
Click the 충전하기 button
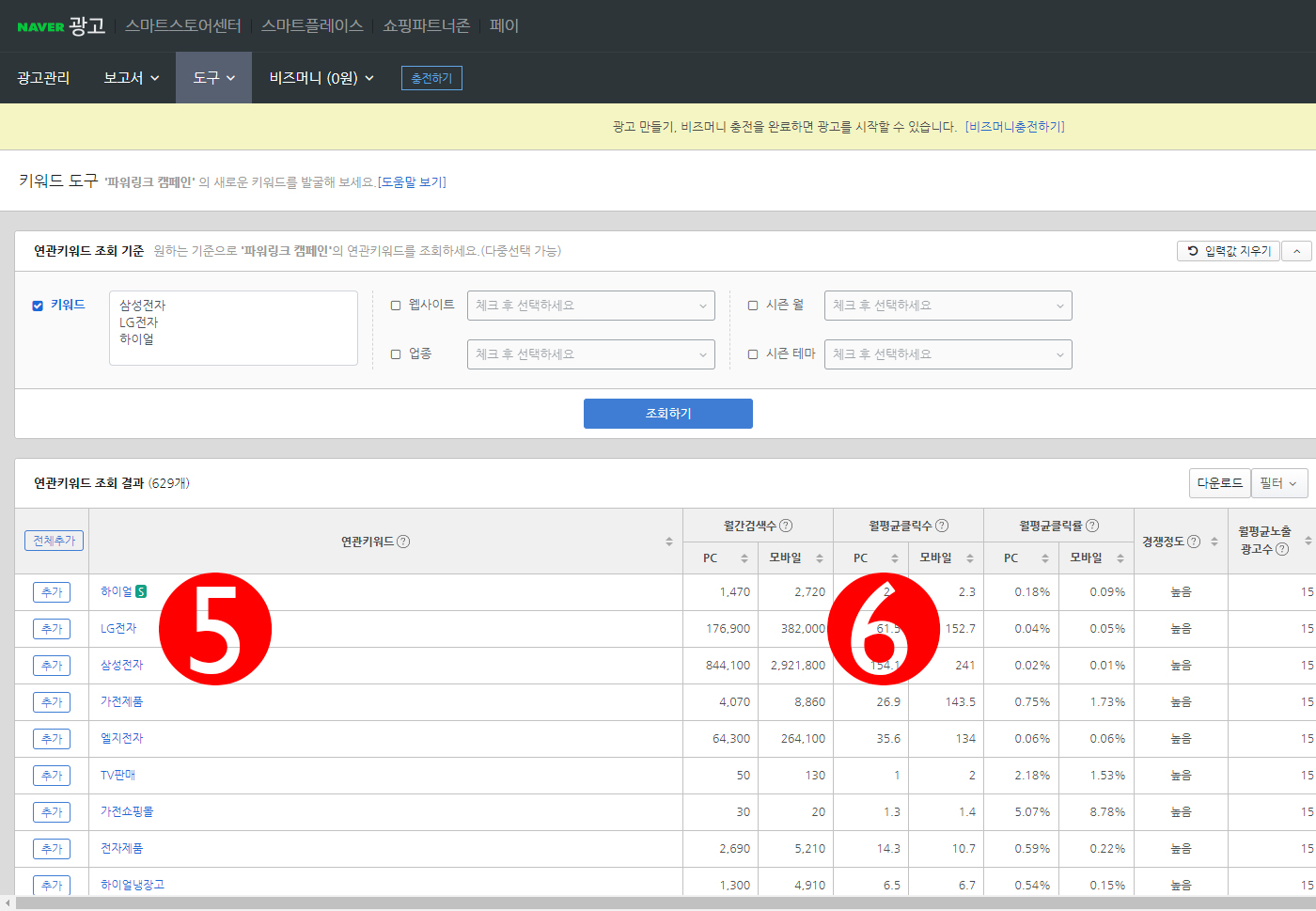431,78
